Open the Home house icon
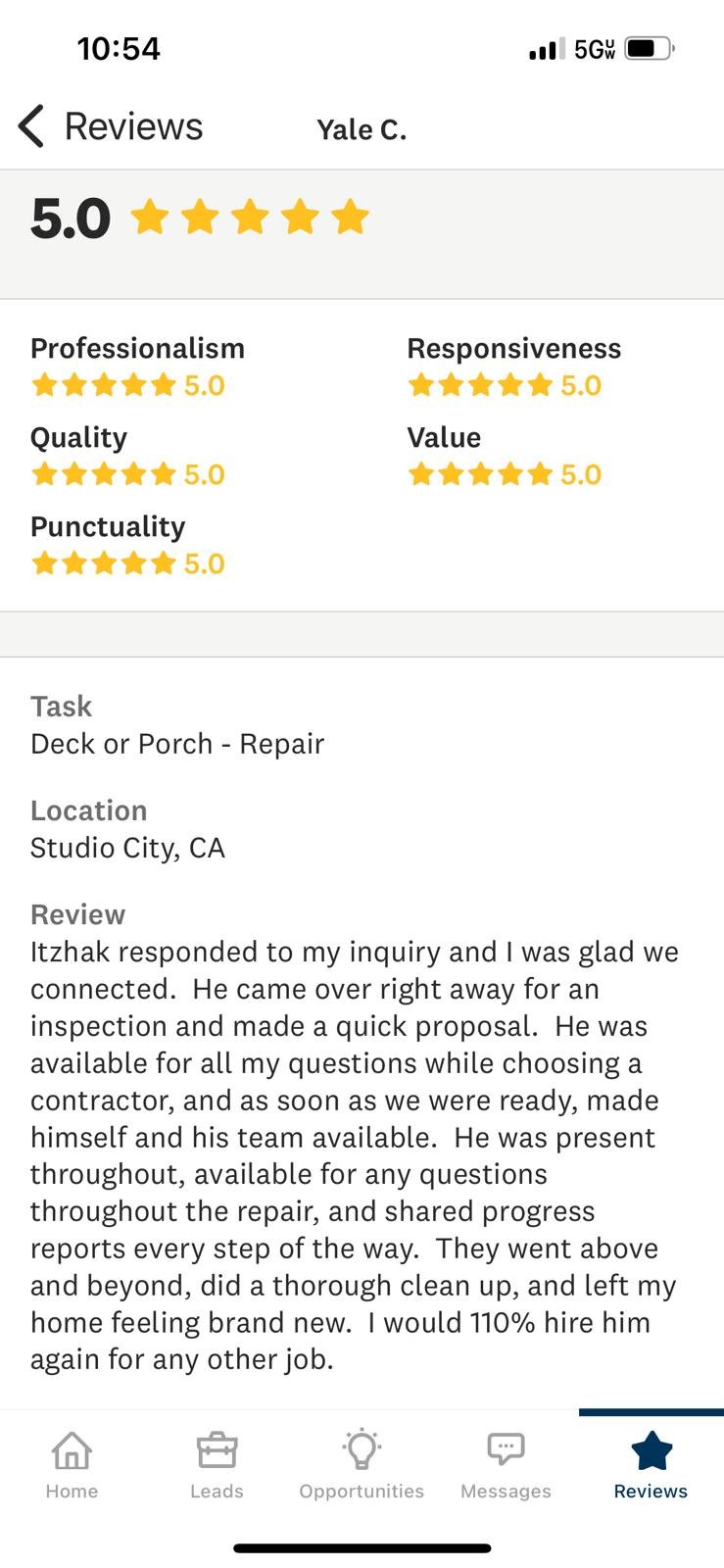 pyautogui.click(x=72, y=1450)
